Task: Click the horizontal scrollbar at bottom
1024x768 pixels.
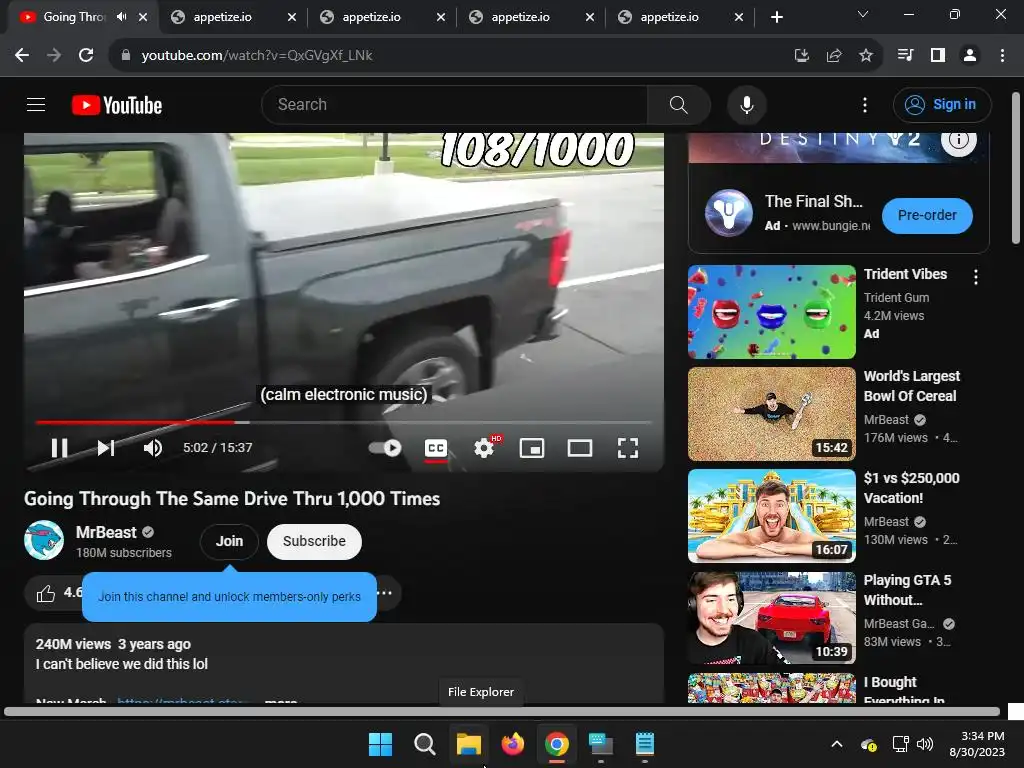Action: (x=502, y=712)
